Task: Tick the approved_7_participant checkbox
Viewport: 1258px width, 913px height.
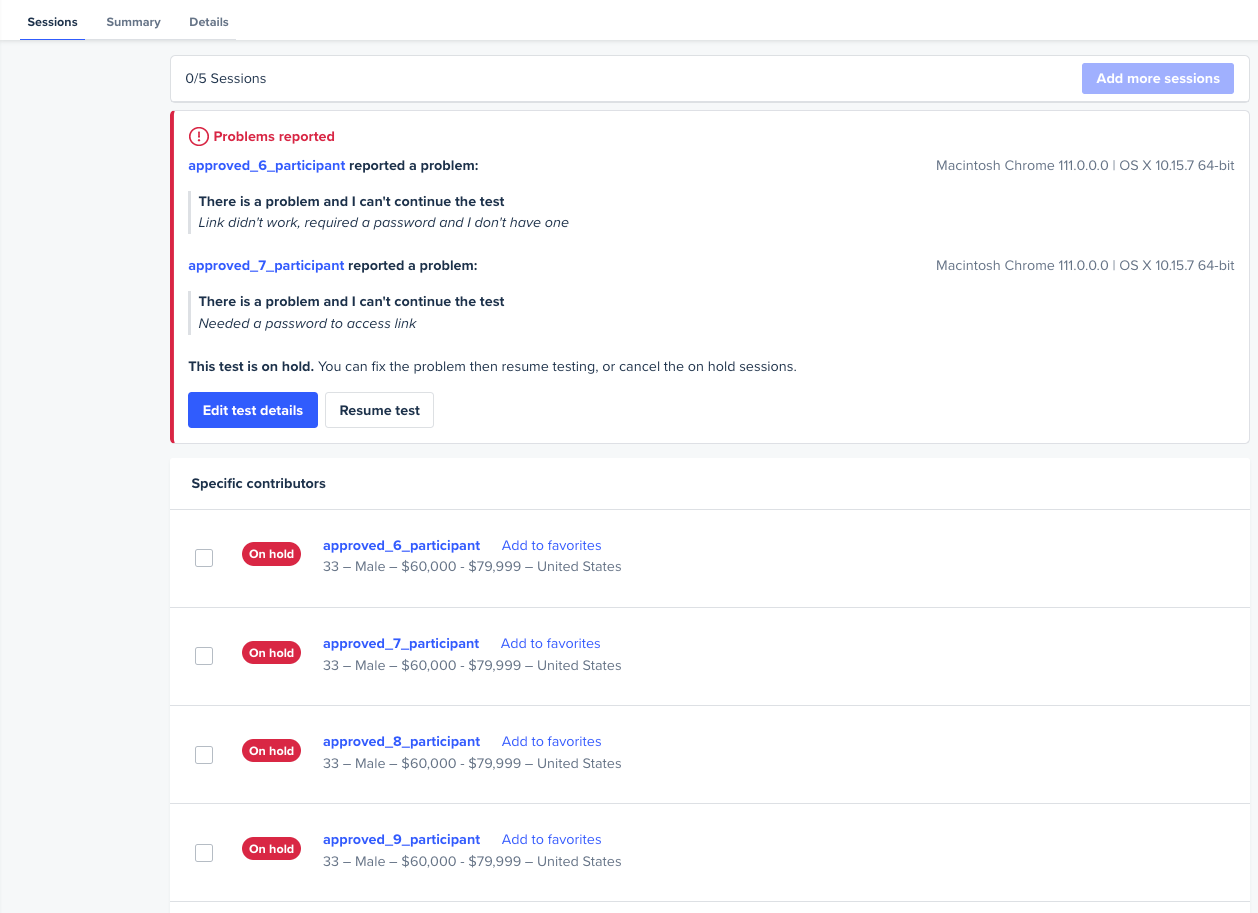Action: coord(204,656)
